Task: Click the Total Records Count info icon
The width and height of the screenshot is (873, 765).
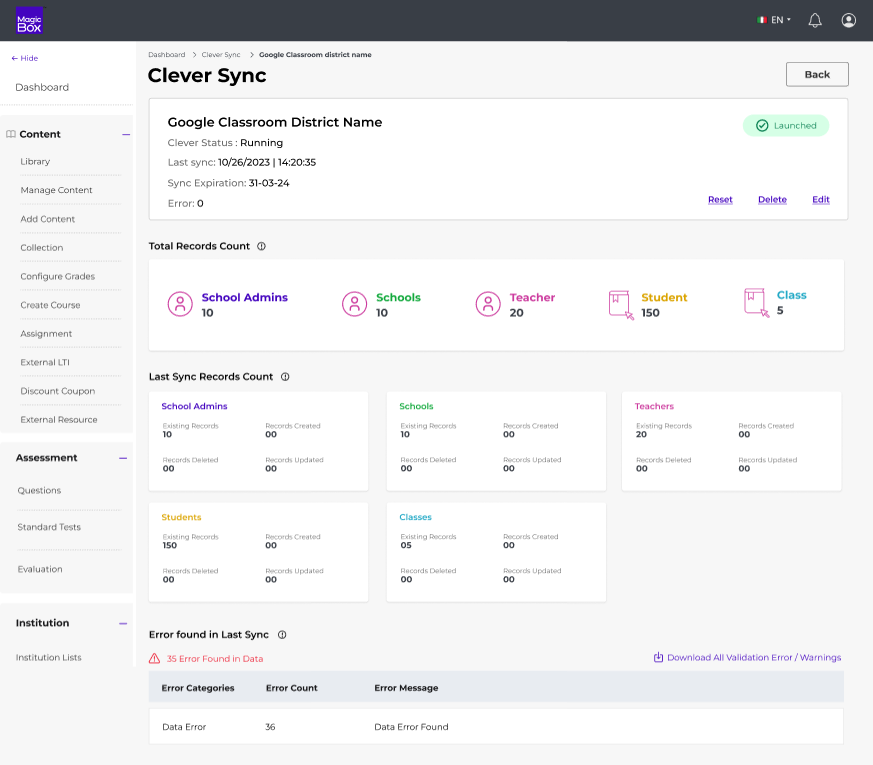Action: (x=261, y=246)
